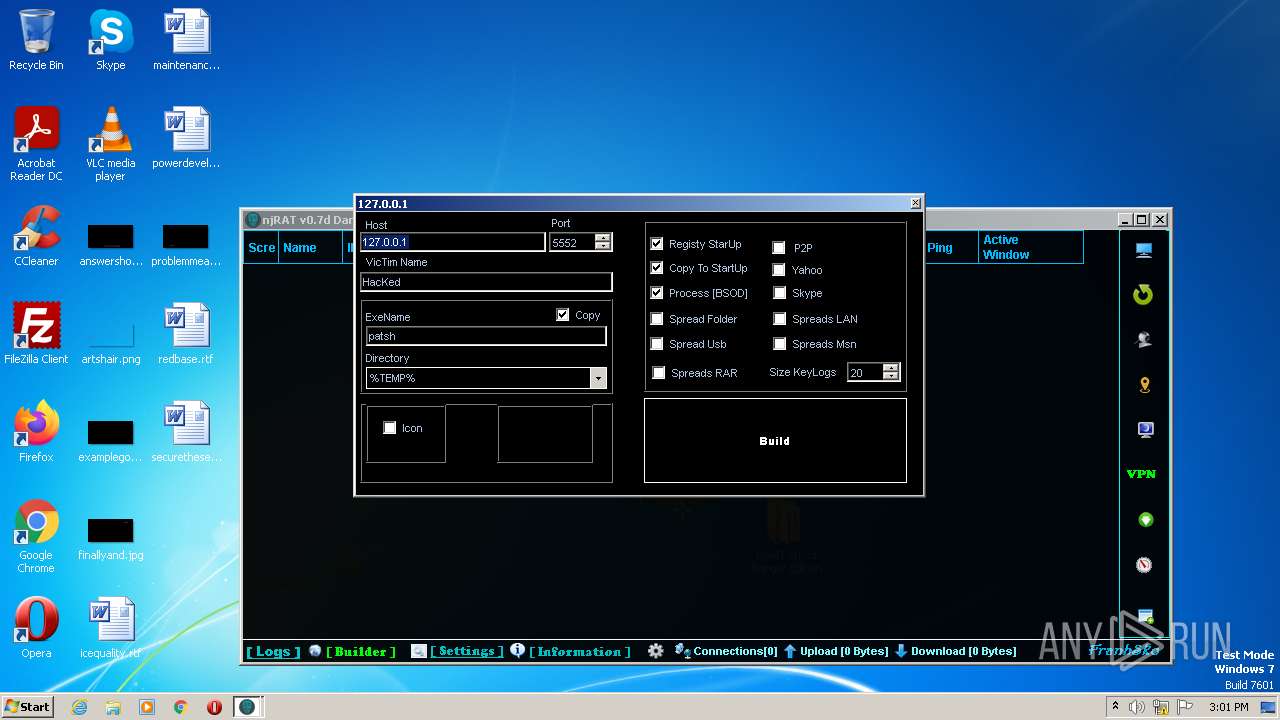
Task: Click the gear icon in njRAT status bar
Action: [655, 651]
